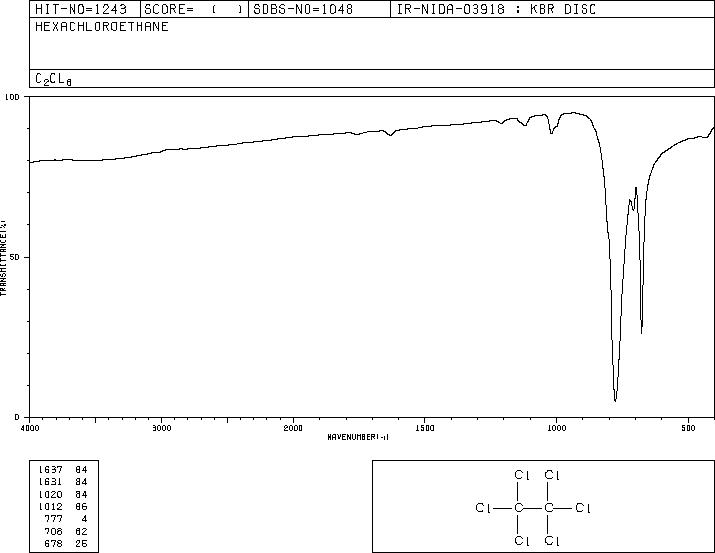Select the 1631 peak table row

(x=63, y=481)
